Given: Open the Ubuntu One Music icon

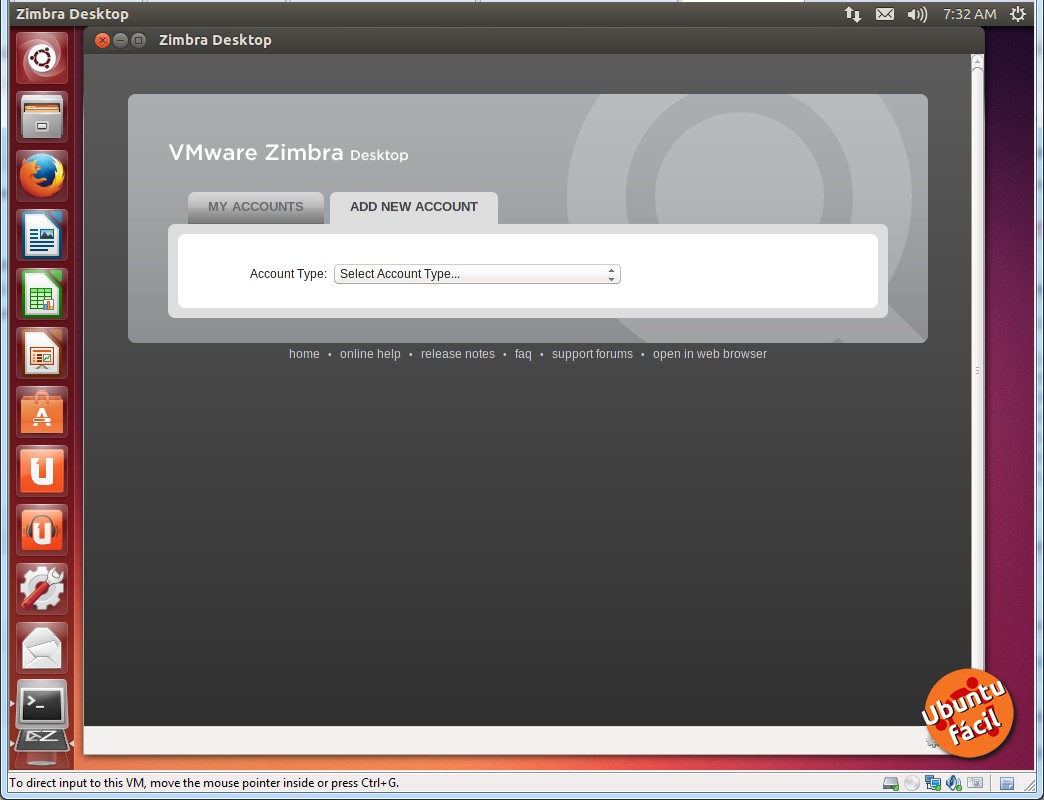Looking at the screenshot, I should (42, 530).
